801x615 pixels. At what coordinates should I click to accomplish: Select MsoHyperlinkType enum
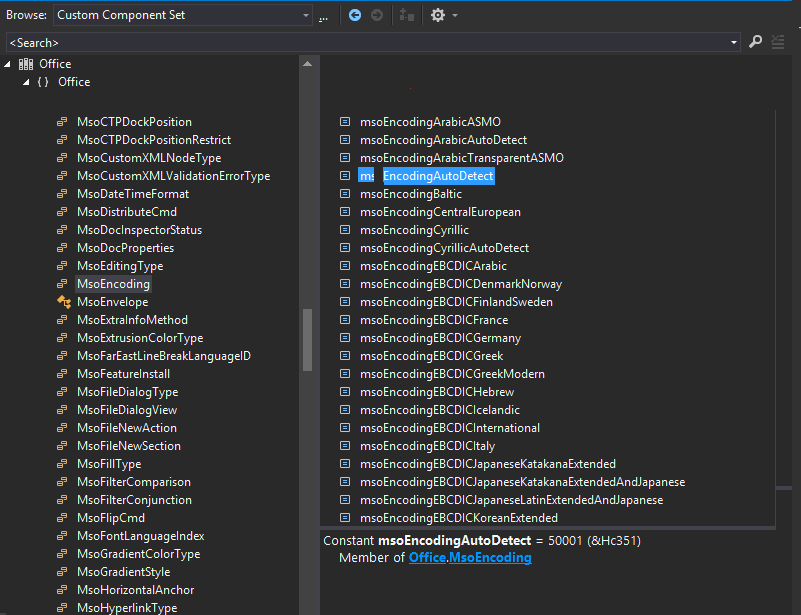click(127, 608)
